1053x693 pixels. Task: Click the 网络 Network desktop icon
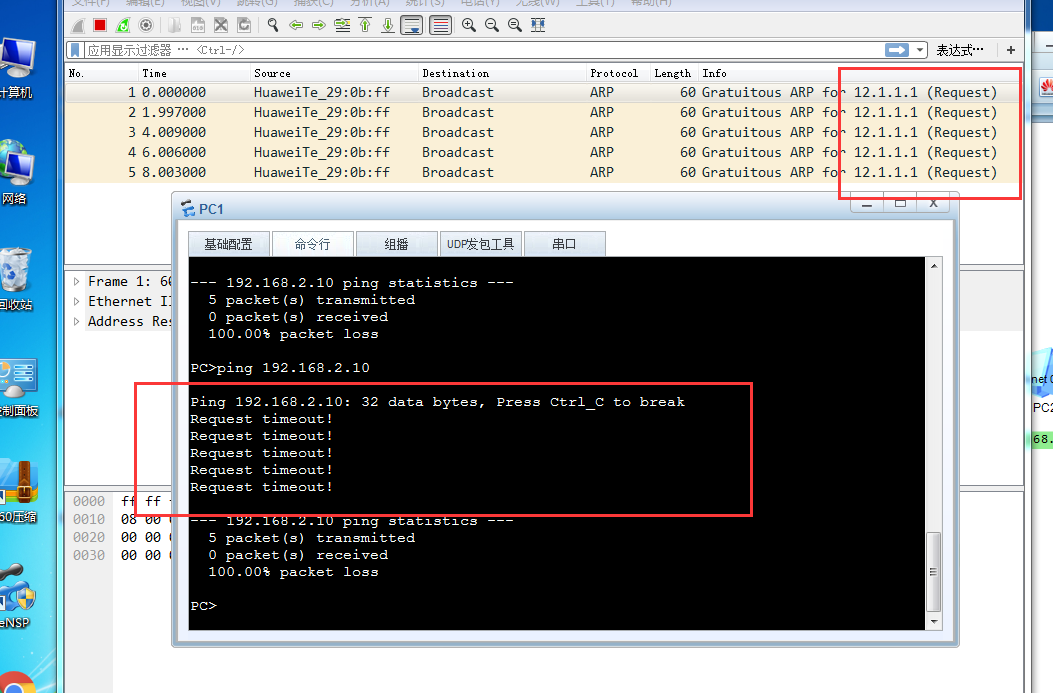tap(15, 173)
